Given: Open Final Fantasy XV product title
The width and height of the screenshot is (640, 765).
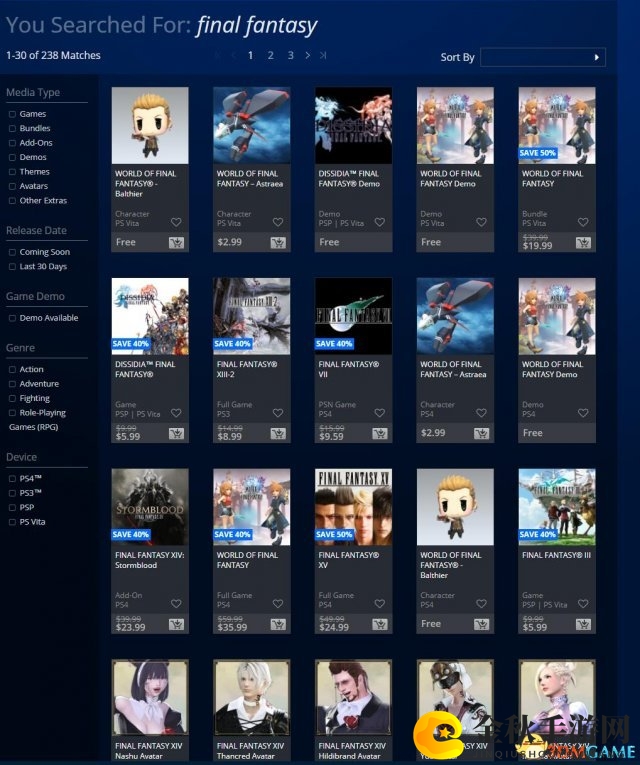Looking at the screenshot, I should point(348,560).
